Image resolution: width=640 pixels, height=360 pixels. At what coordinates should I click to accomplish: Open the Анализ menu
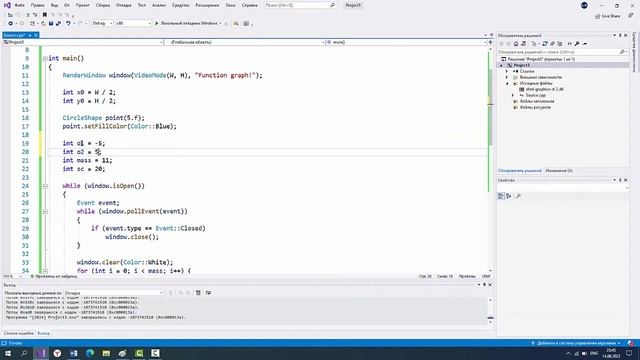pos(159,5)
